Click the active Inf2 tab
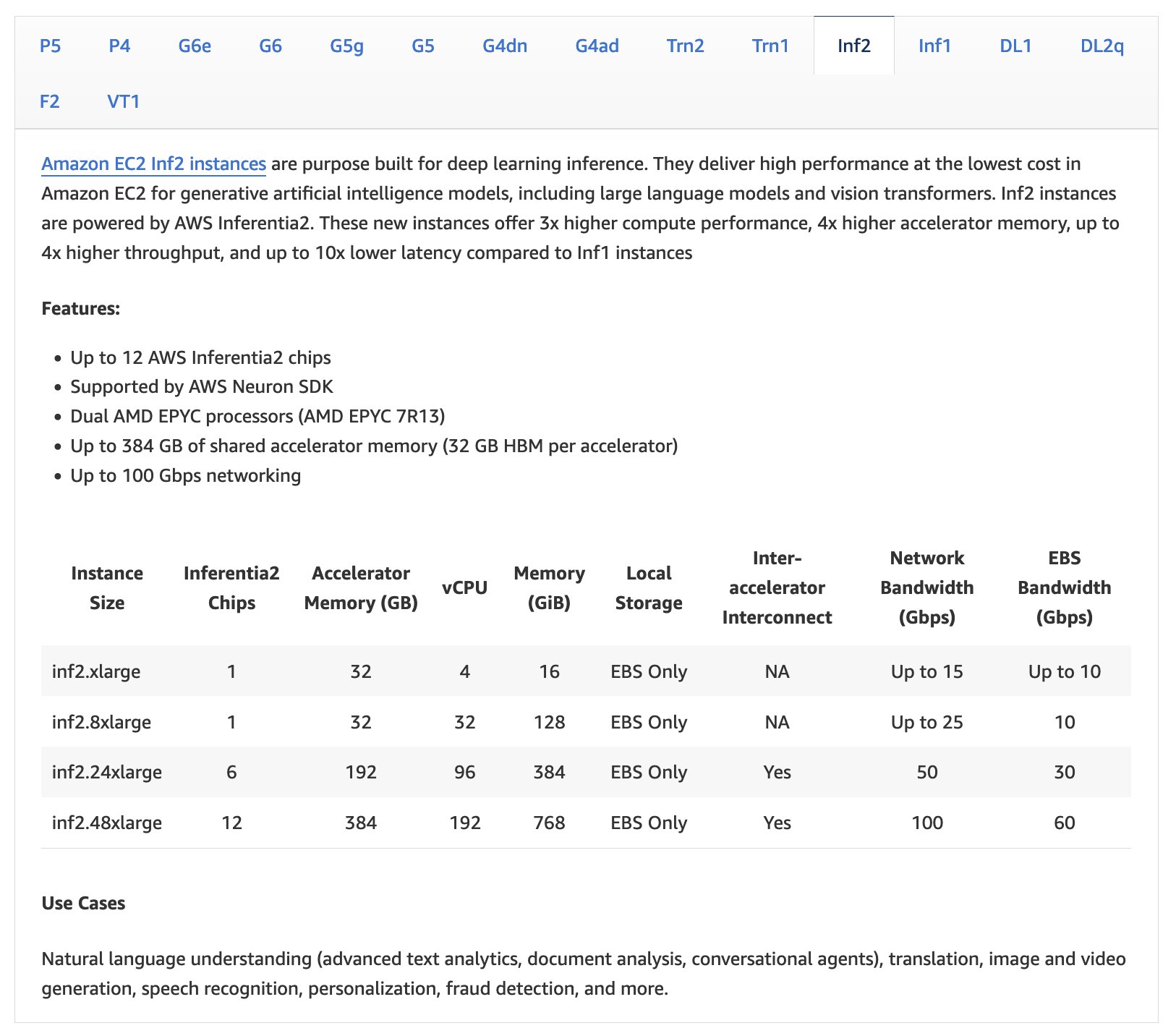The image size is (1176, 1036). pos(854,46)
